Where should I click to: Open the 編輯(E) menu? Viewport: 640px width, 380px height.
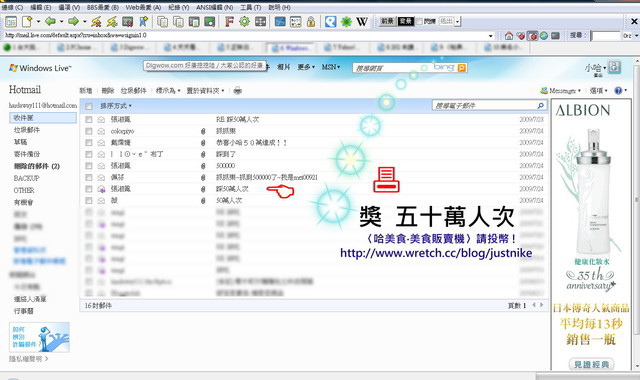tap(40, 7)
